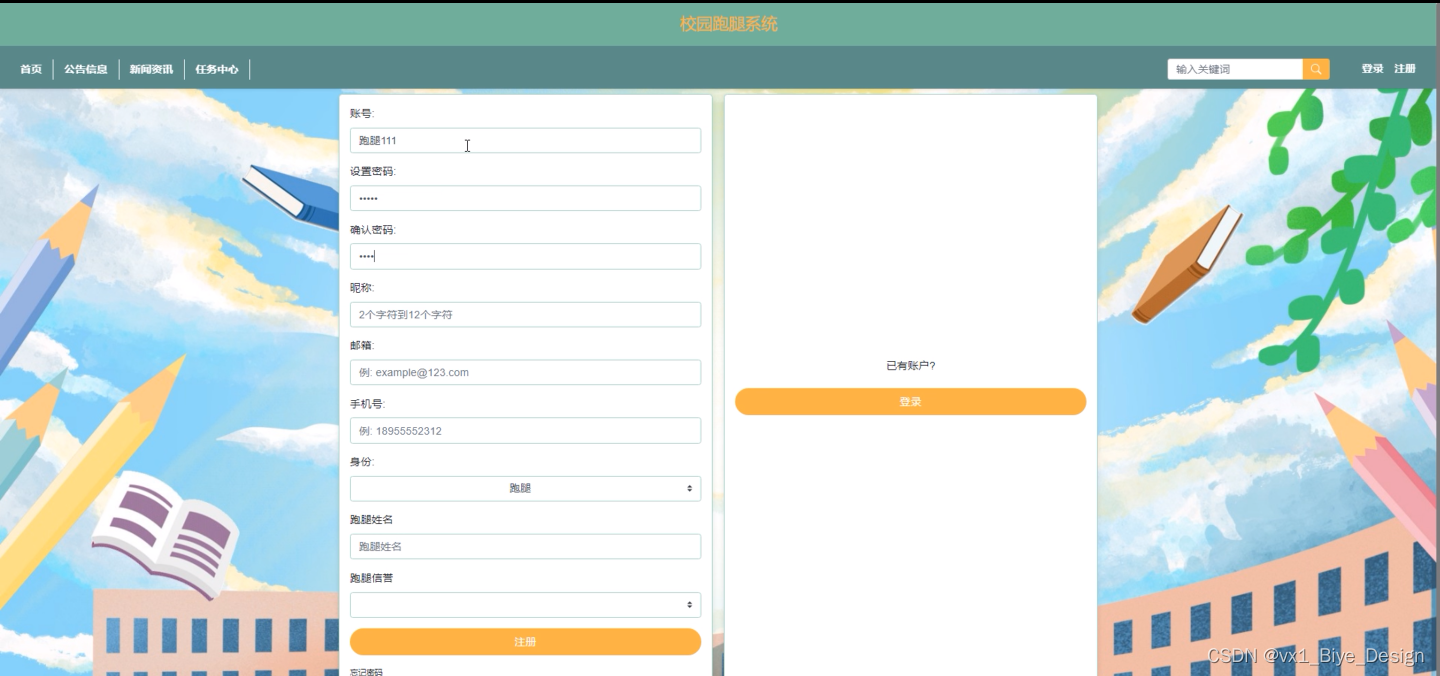Screen dimensions: 1440x676
Task: Open the 跑腿信誉 dropdown
Action: pos(525,604)
